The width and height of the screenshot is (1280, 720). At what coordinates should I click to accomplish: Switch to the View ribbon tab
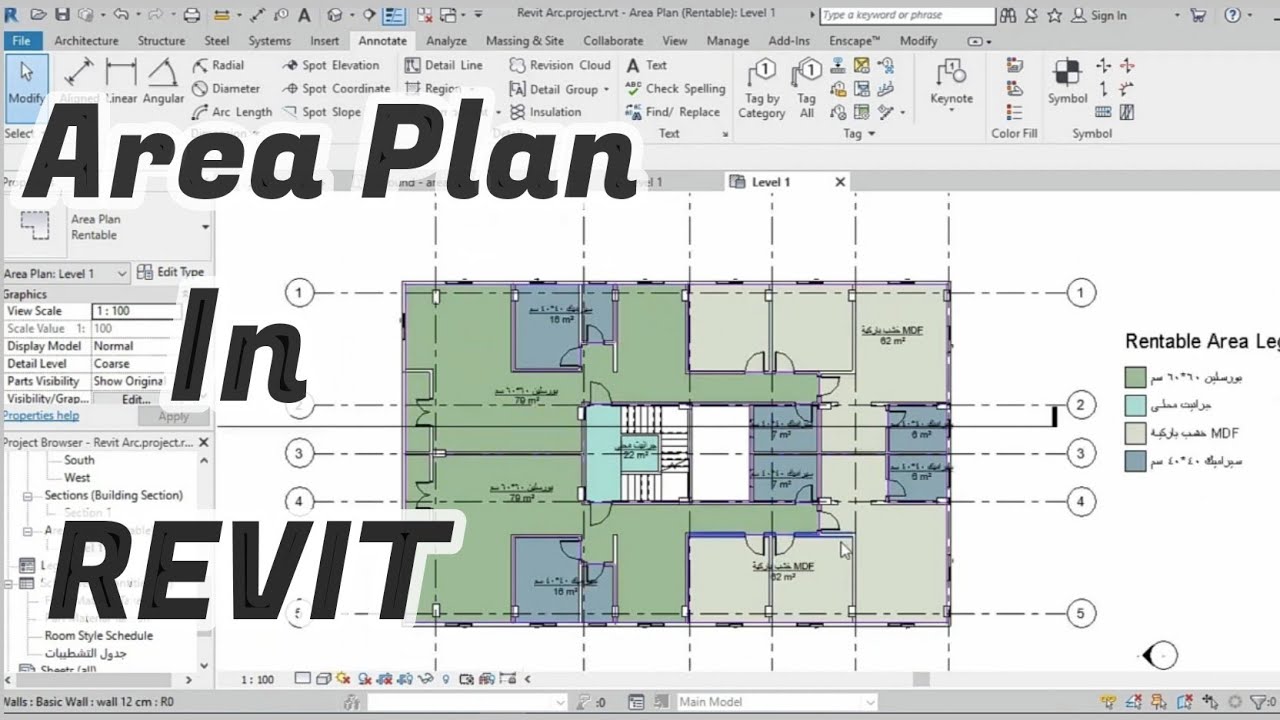click(674, 41)
